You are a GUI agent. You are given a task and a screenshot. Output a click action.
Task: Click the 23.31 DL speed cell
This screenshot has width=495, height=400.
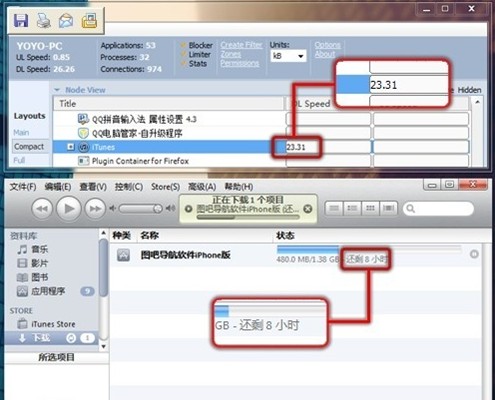click(x=328, y=147)
